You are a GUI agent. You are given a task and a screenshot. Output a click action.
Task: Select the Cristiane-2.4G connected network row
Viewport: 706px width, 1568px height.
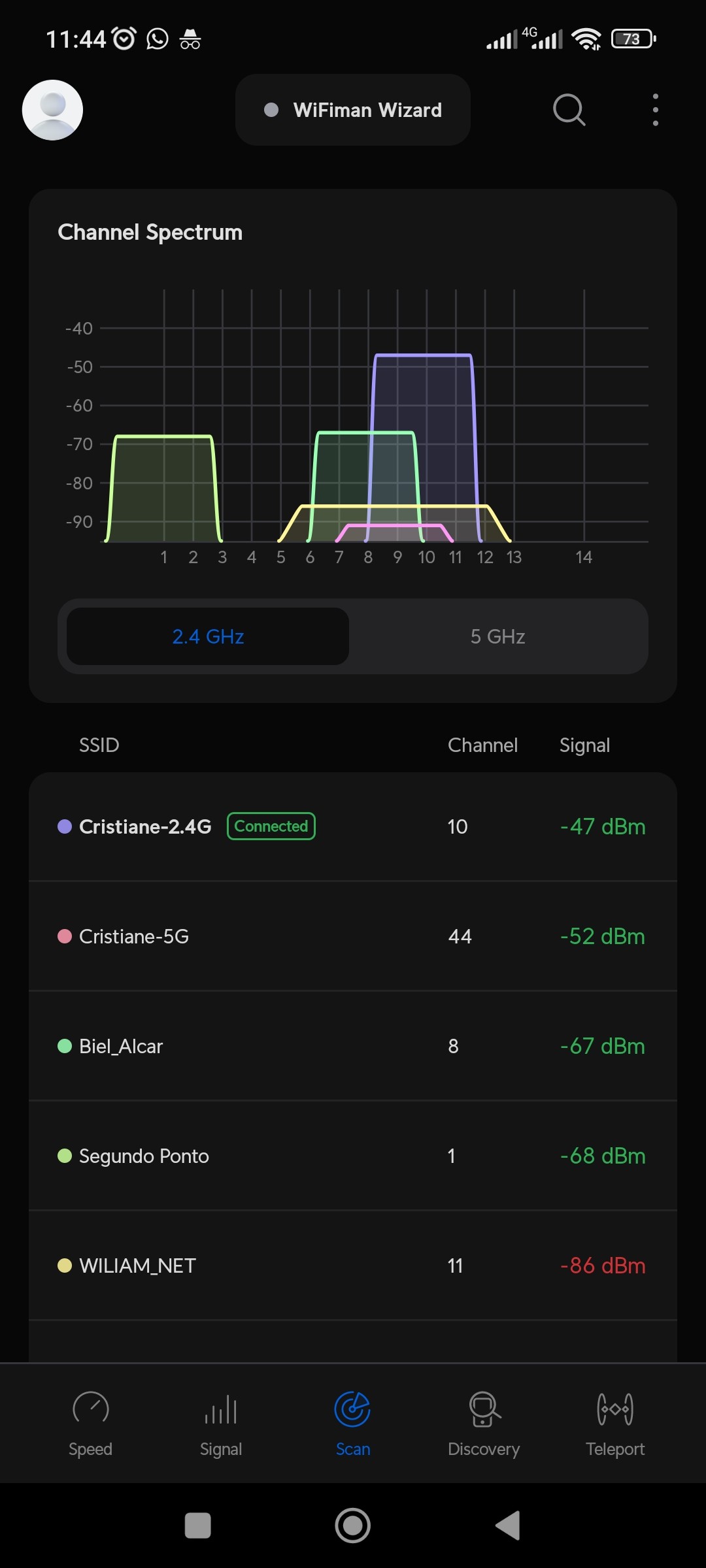(353, 826)
